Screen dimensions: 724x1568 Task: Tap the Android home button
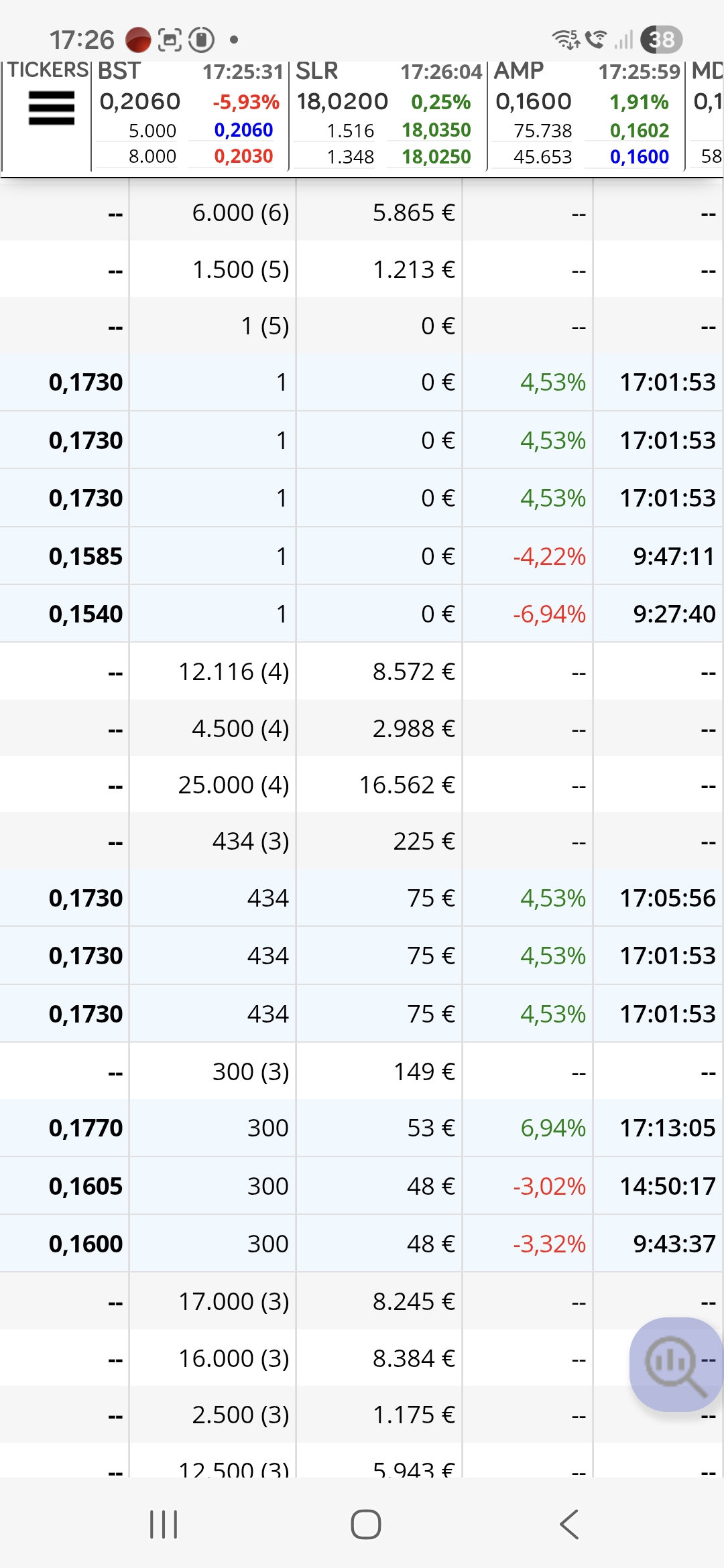pos(366,1524)
